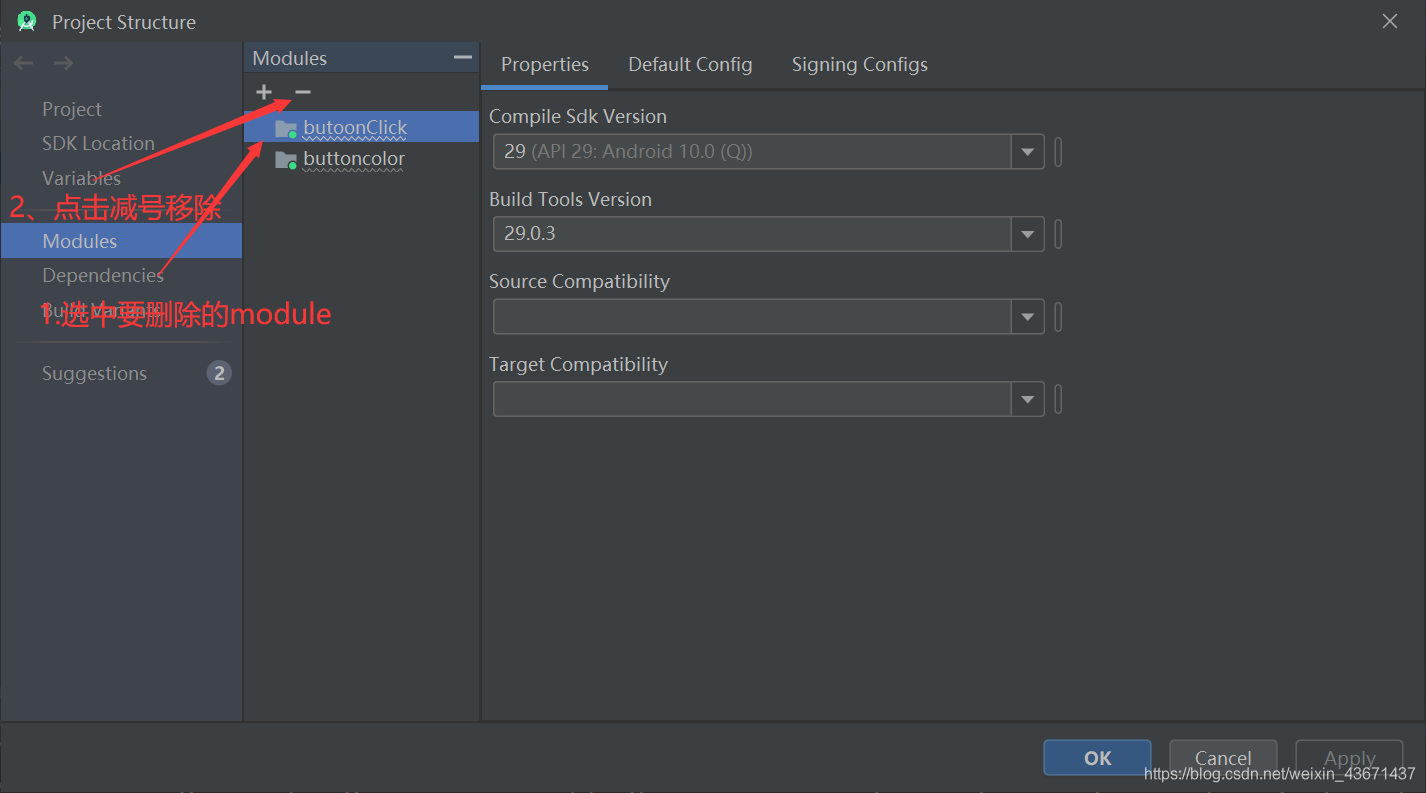This screenshot has width=1426, height=793.
Task: Click the empty Target Compatibility field
Action: coord(753,399)
